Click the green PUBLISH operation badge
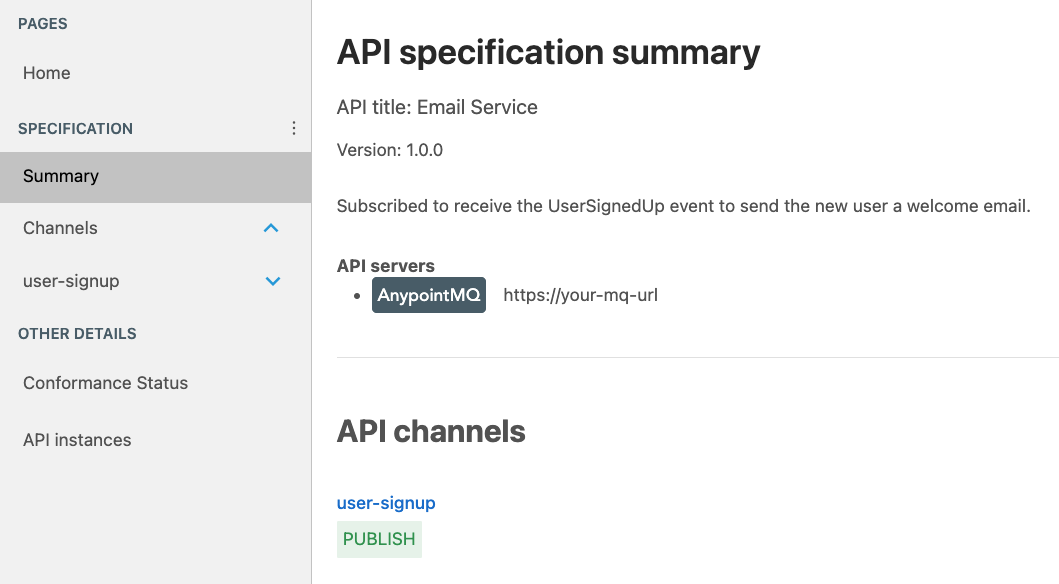Viewport: 1059px width, 584px height. pyautogui.click(x=379, y=539)
